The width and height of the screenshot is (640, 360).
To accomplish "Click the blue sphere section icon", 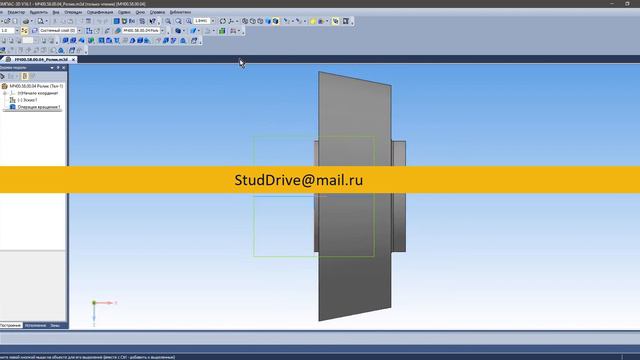I will pos(178,31).
